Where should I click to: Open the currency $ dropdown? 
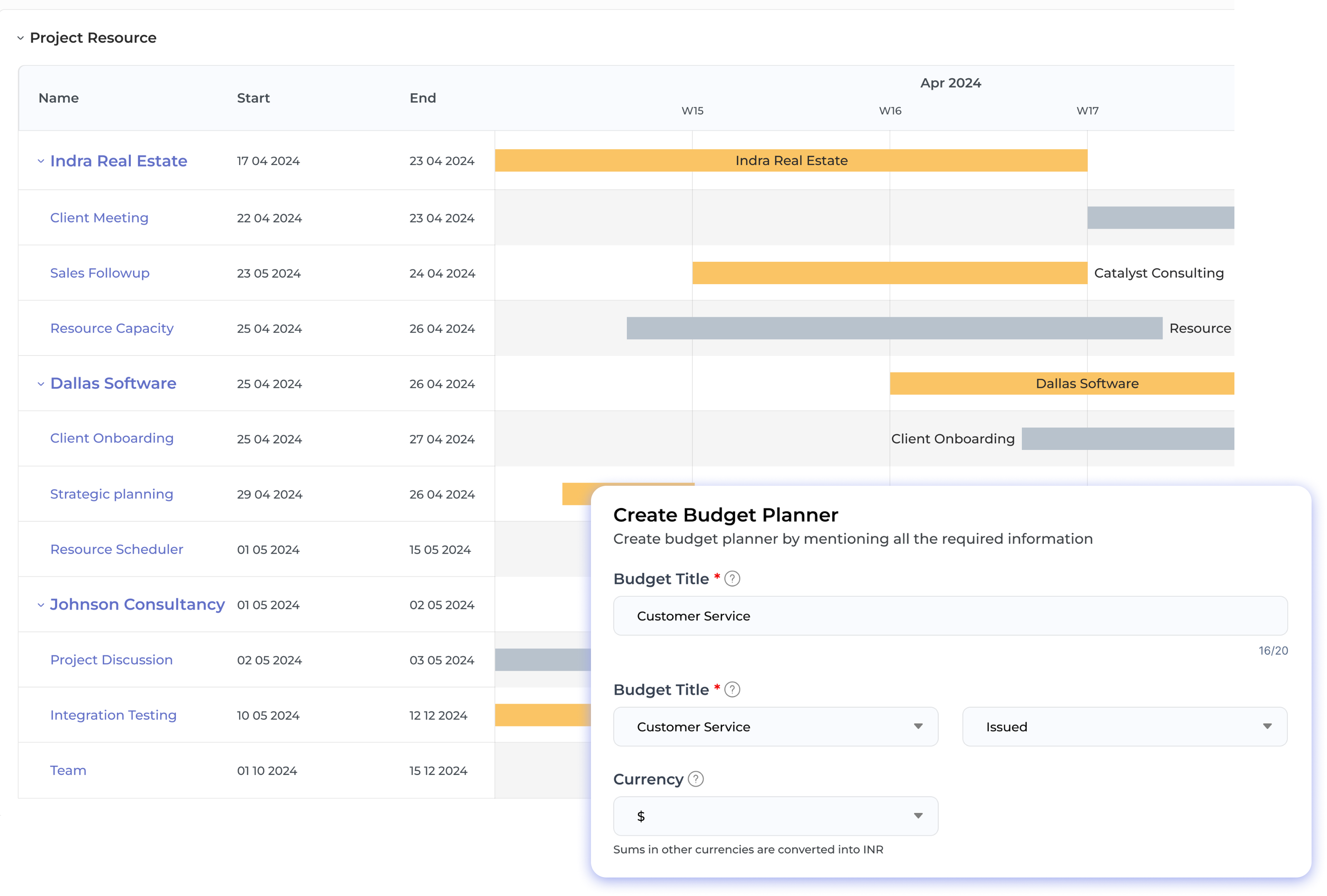click(775, 815)
